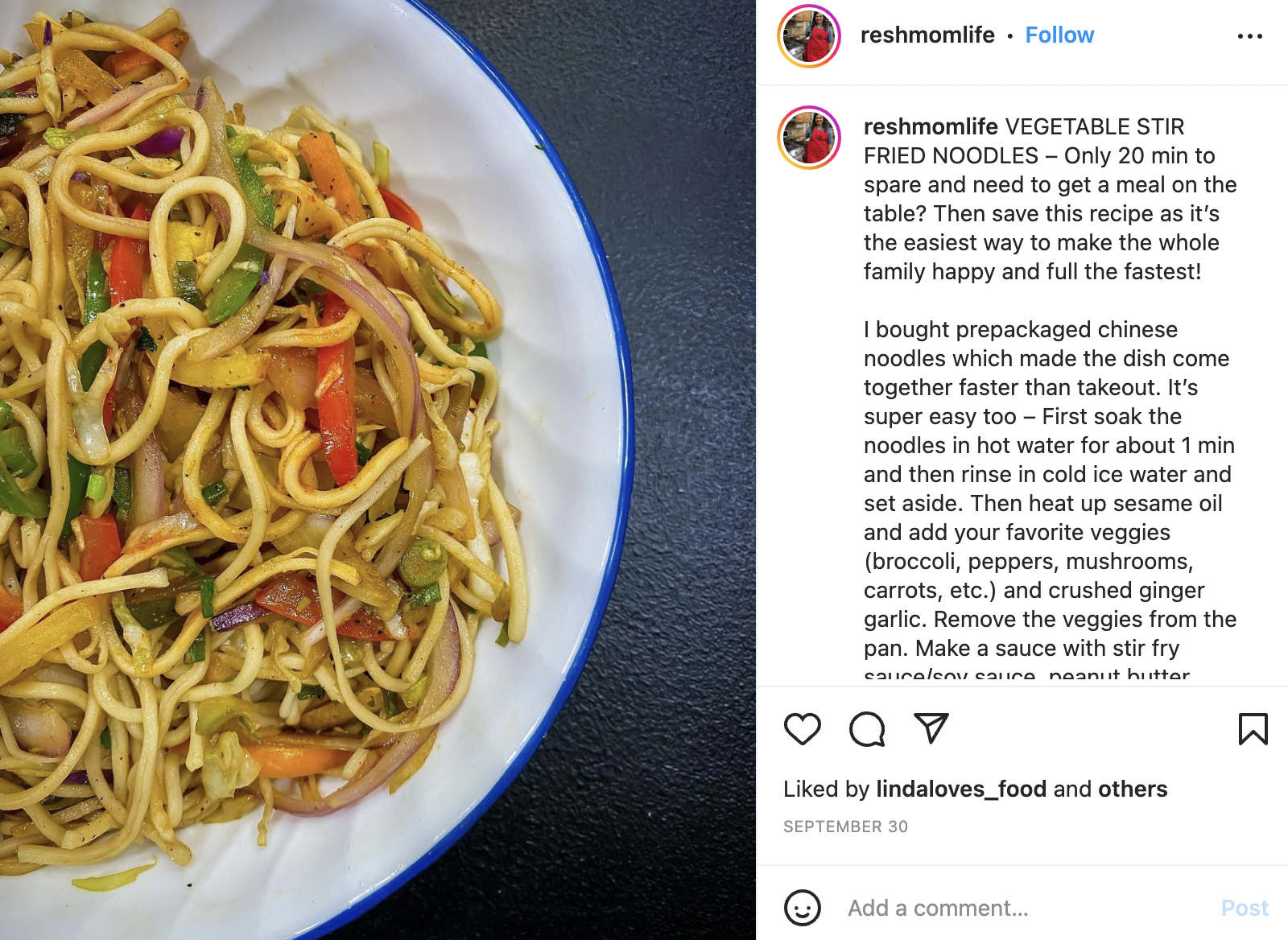Click reshmomlife profile picture in header
The height and width of the screenshot is (940, 1288).
pyautogui.click(x=809, y=36)
